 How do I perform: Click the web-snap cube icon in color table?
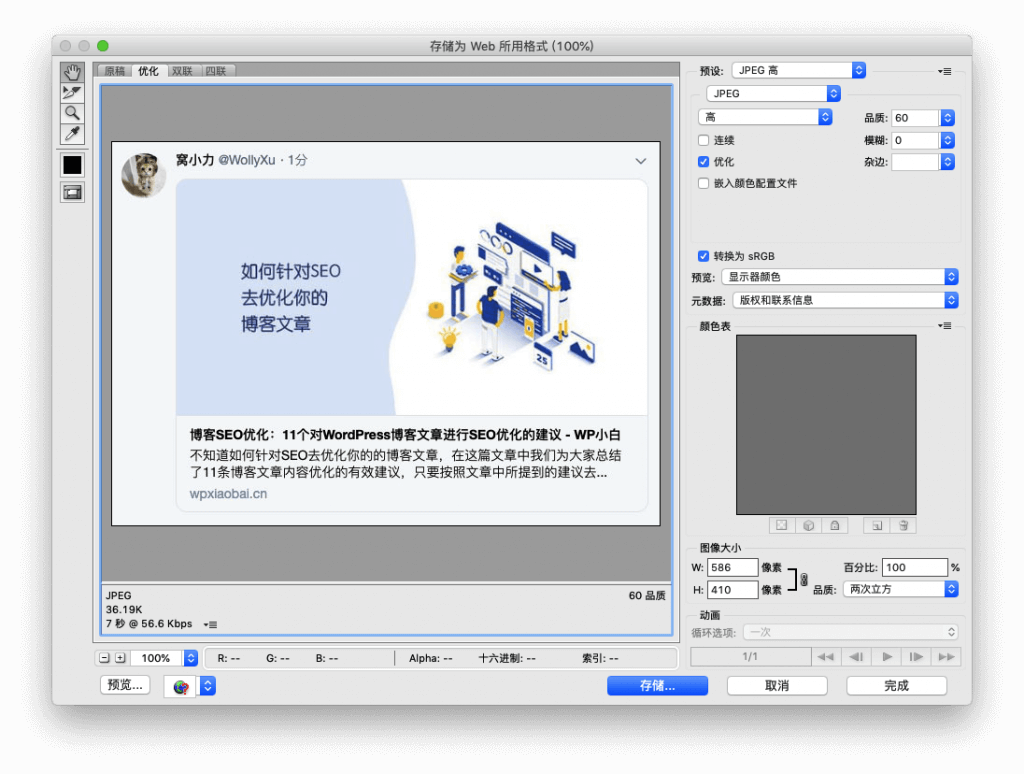tap(808, 525)
